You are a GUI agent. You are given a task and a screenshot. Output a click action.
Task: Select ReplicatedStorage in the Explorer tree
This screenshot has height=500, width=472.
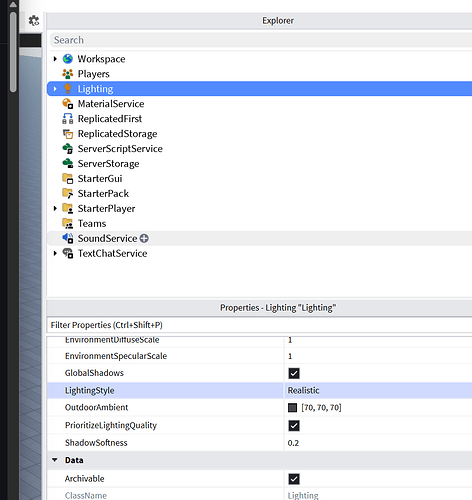(117, 134)
